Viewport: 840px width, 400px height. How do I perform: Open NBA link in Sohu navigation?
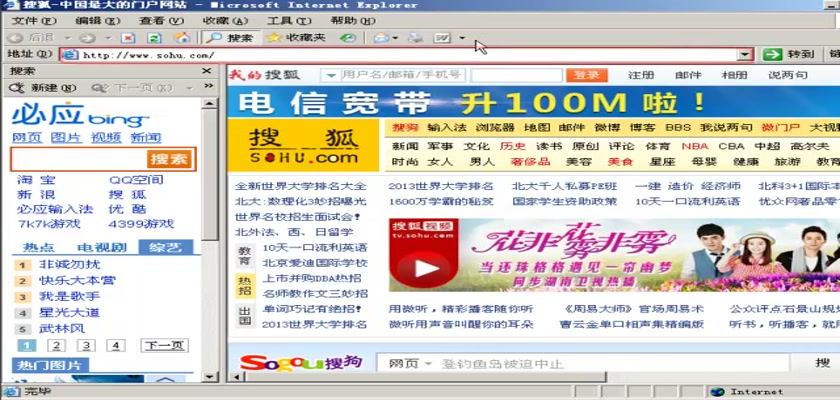pyautogui.click(x=695, y=146)
